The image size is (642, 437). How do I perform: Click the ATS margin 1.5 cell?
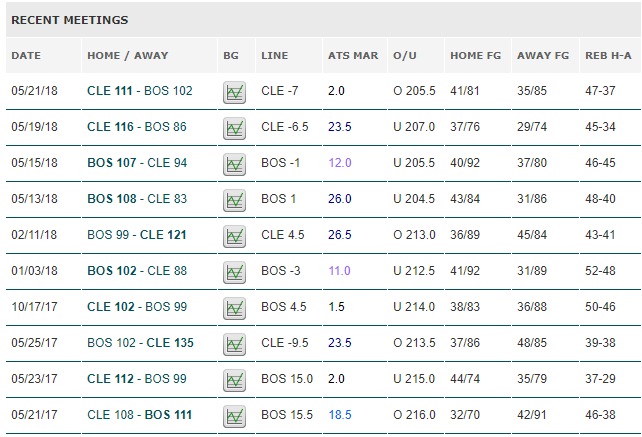[336, 307]
